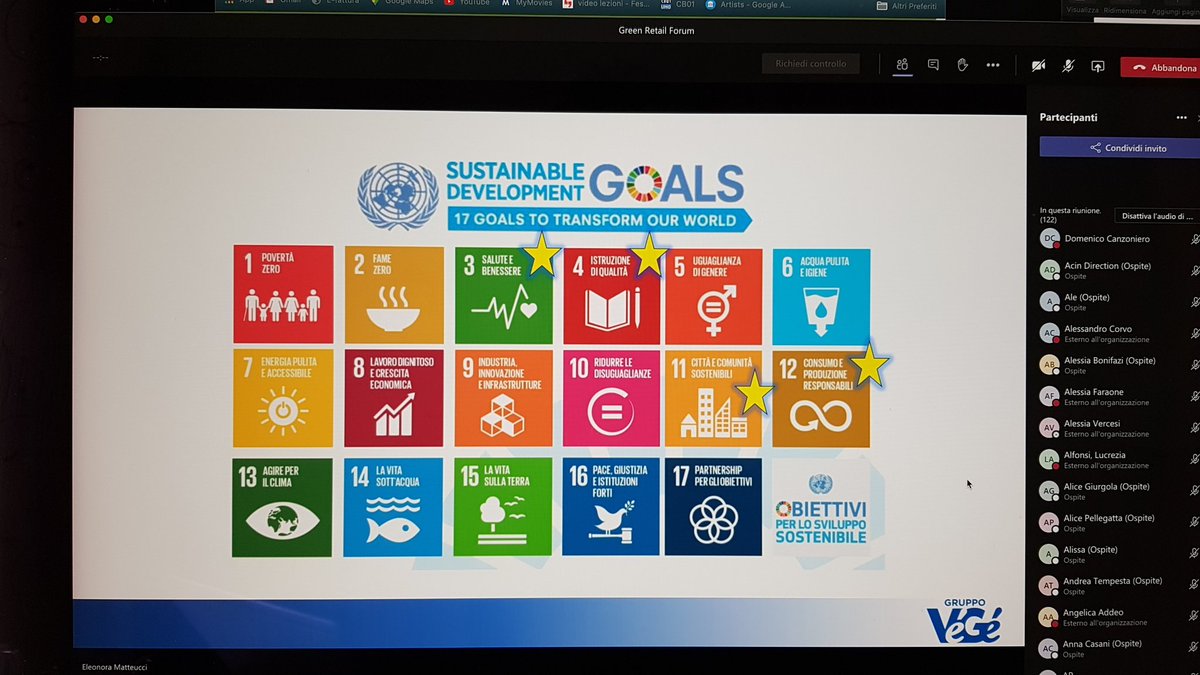Leave the meeting with Abbandona
Image resolution: width=1200 pixels, height=675 pixels.
(x=1160, y=68)
